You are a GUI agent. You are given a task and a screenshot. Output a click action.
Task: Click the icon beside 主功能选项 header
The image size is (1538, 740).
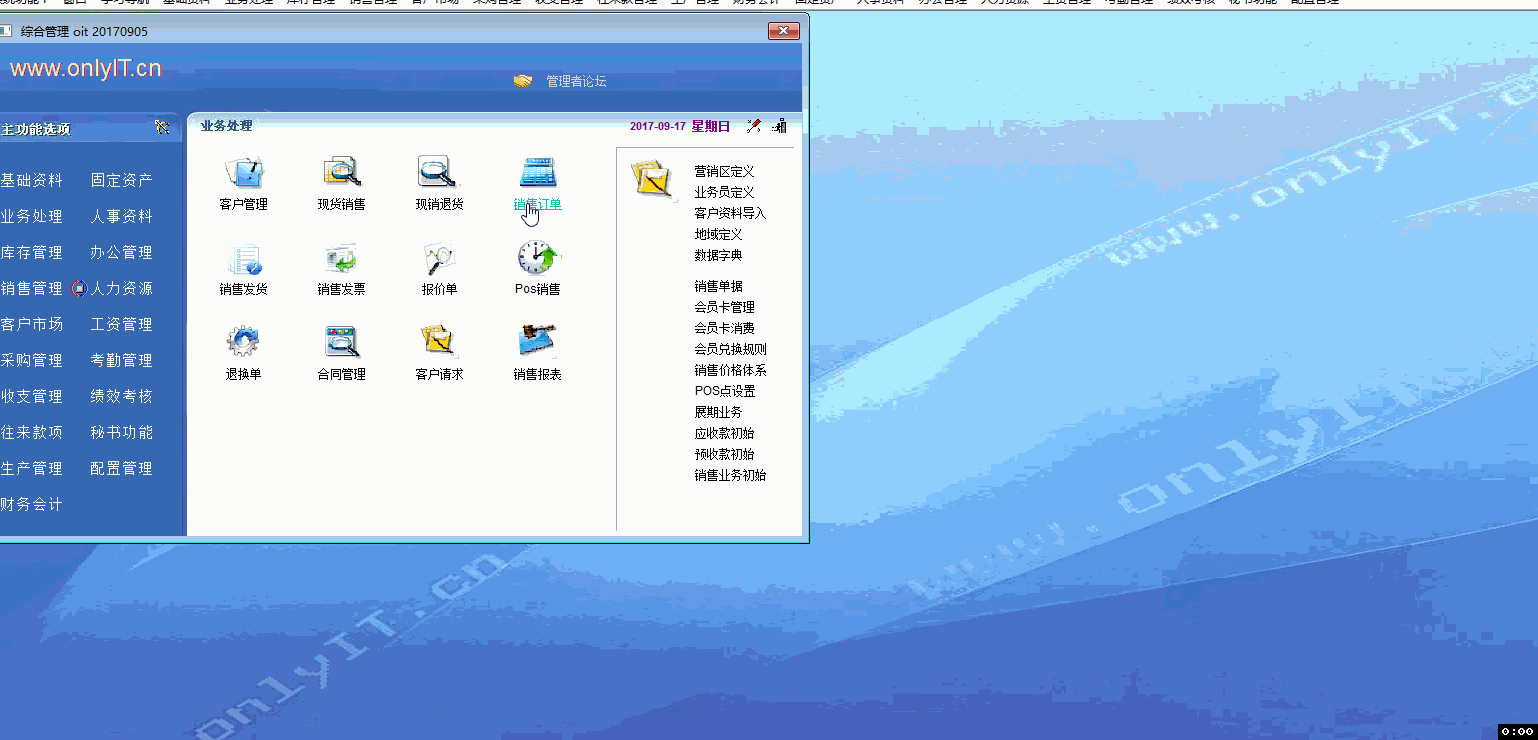[x=162, y=128]
